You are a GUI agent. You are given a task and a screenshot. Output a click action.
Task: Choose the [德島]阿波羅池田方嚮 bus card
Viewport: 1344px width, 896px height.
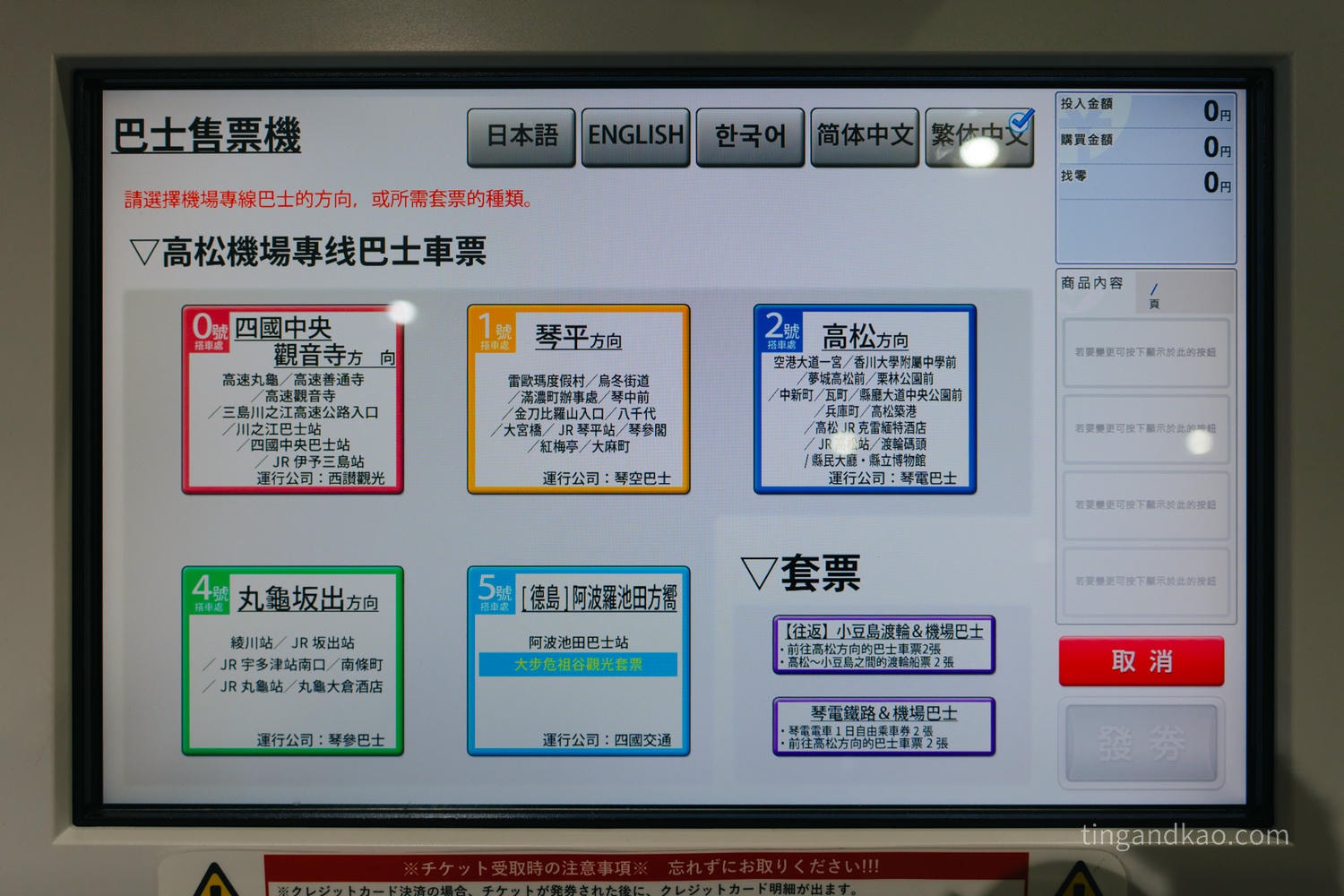(579, 661)
